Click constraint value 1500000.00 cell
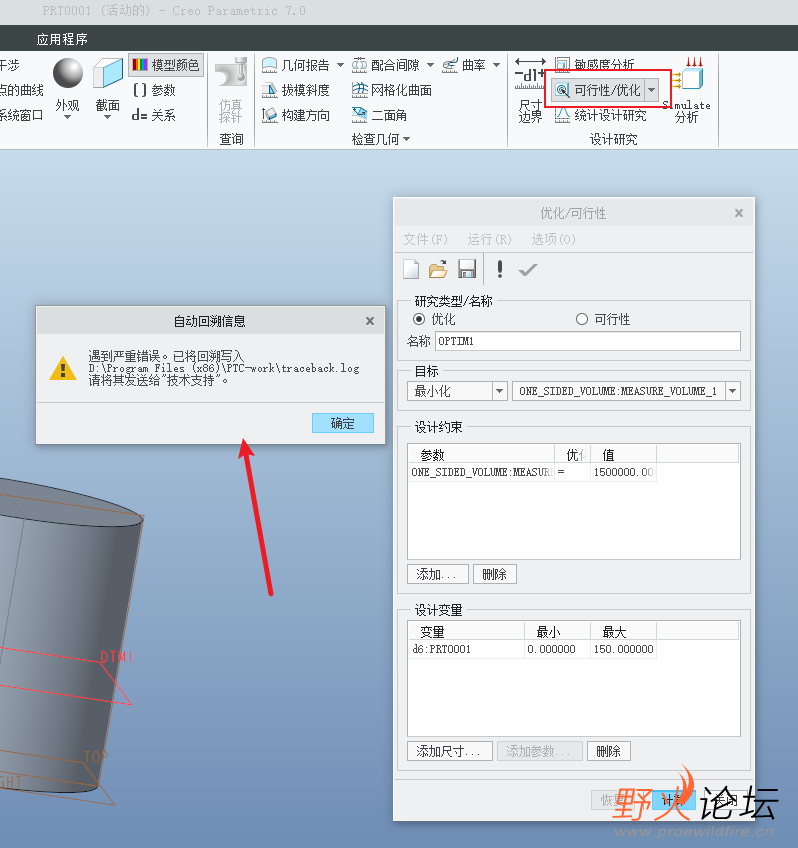 click(x=623, y=472)
